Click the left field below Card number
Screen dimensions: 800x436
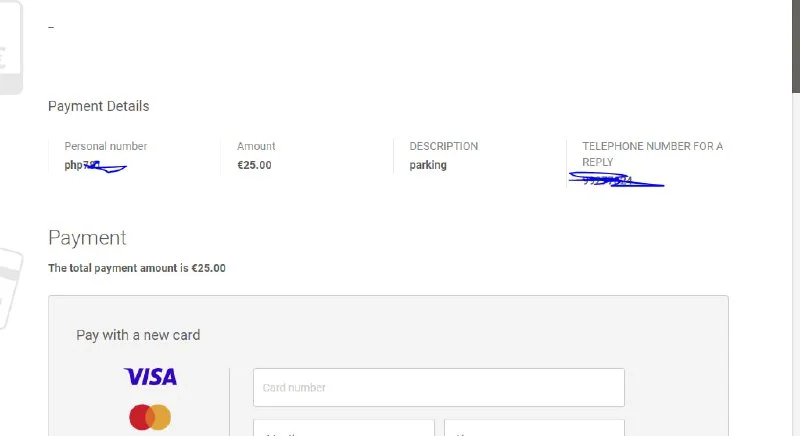coord(343,429)
